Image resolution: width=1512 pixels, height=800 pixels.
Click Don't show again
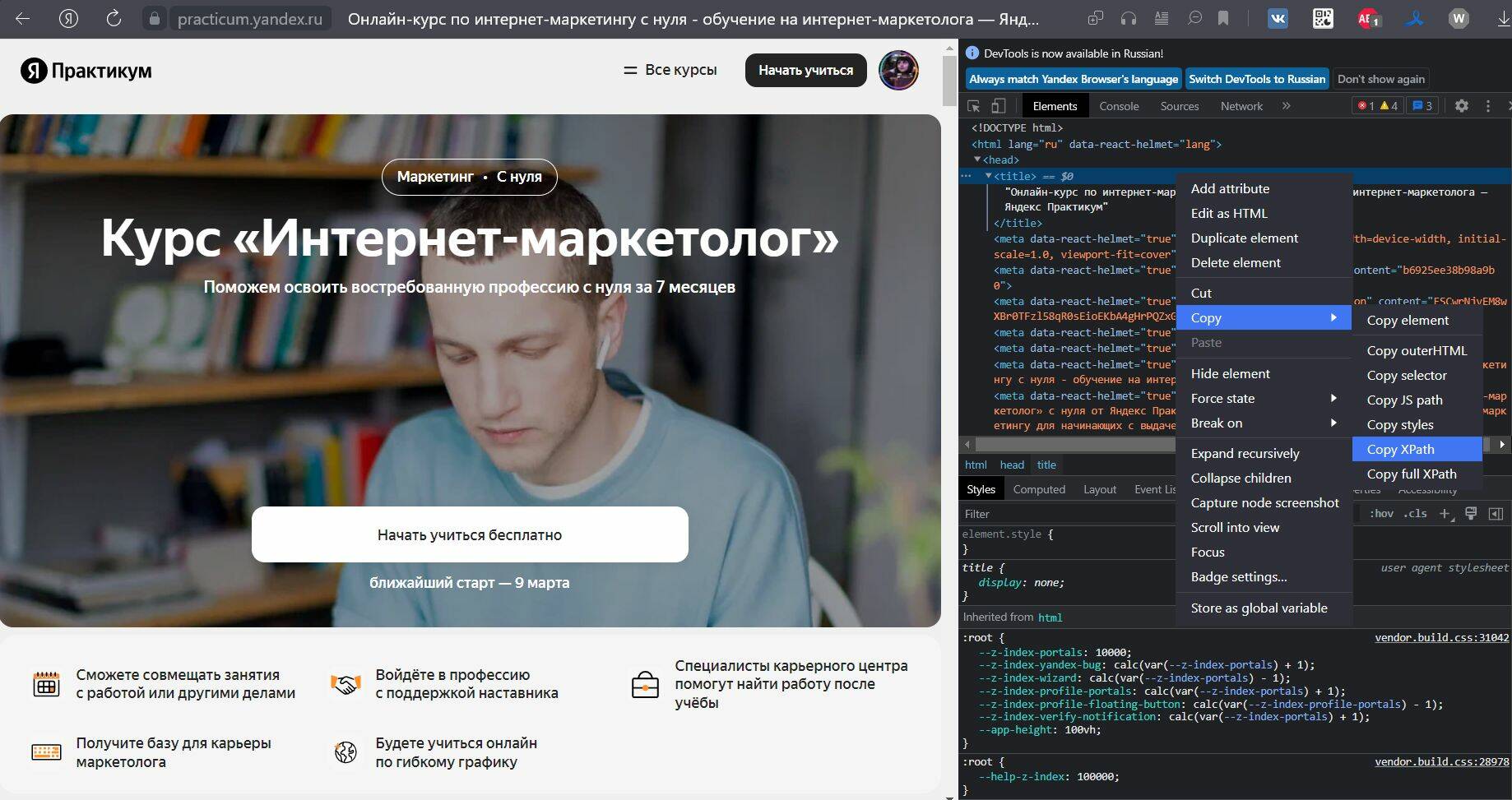[1381, 79]
